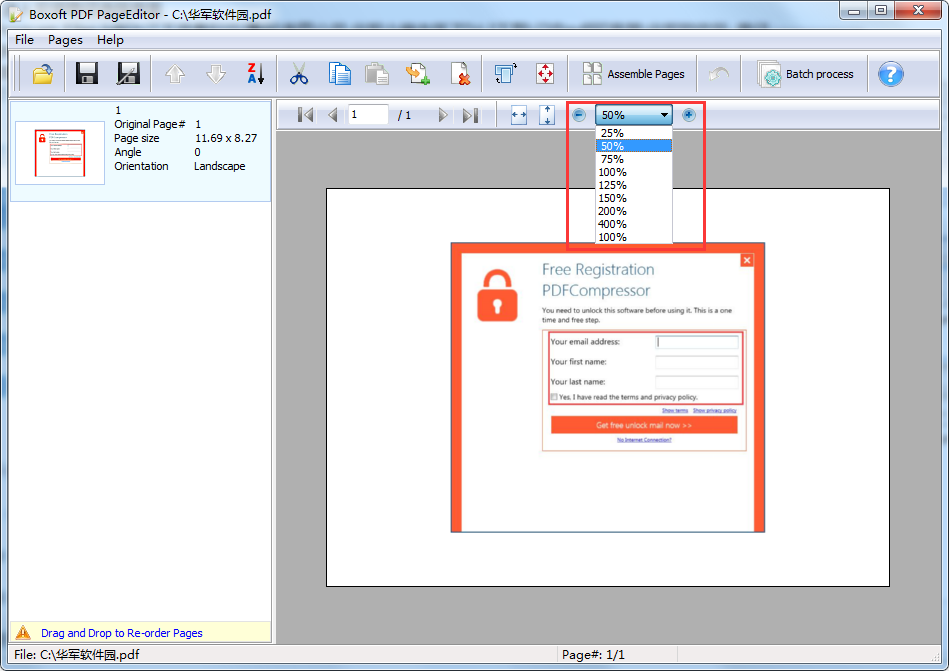Paste the copied page
The width and height of the screenshot is (949, 671).
pyautogui.click(x=377, y=73)
